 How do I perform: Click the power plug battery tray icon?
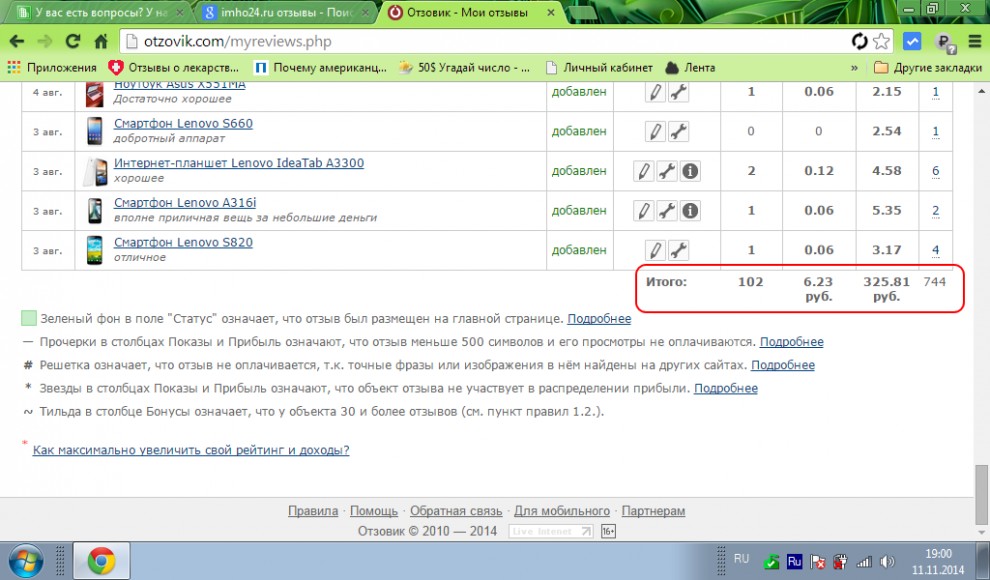click(x=840, y=561)
